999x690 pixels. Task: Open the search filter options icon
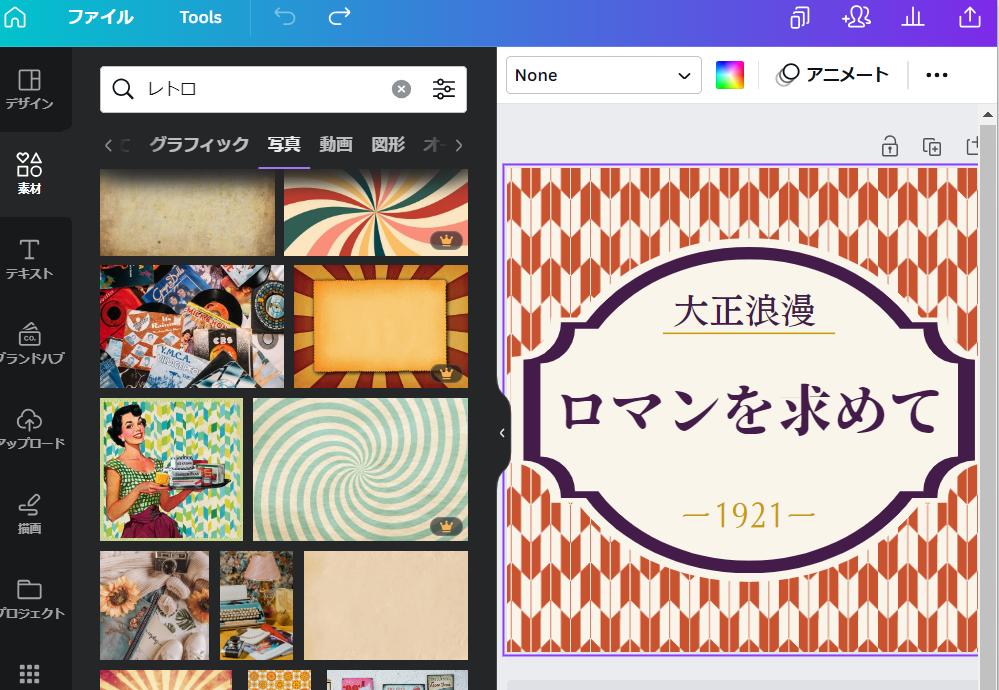(443, 89)
